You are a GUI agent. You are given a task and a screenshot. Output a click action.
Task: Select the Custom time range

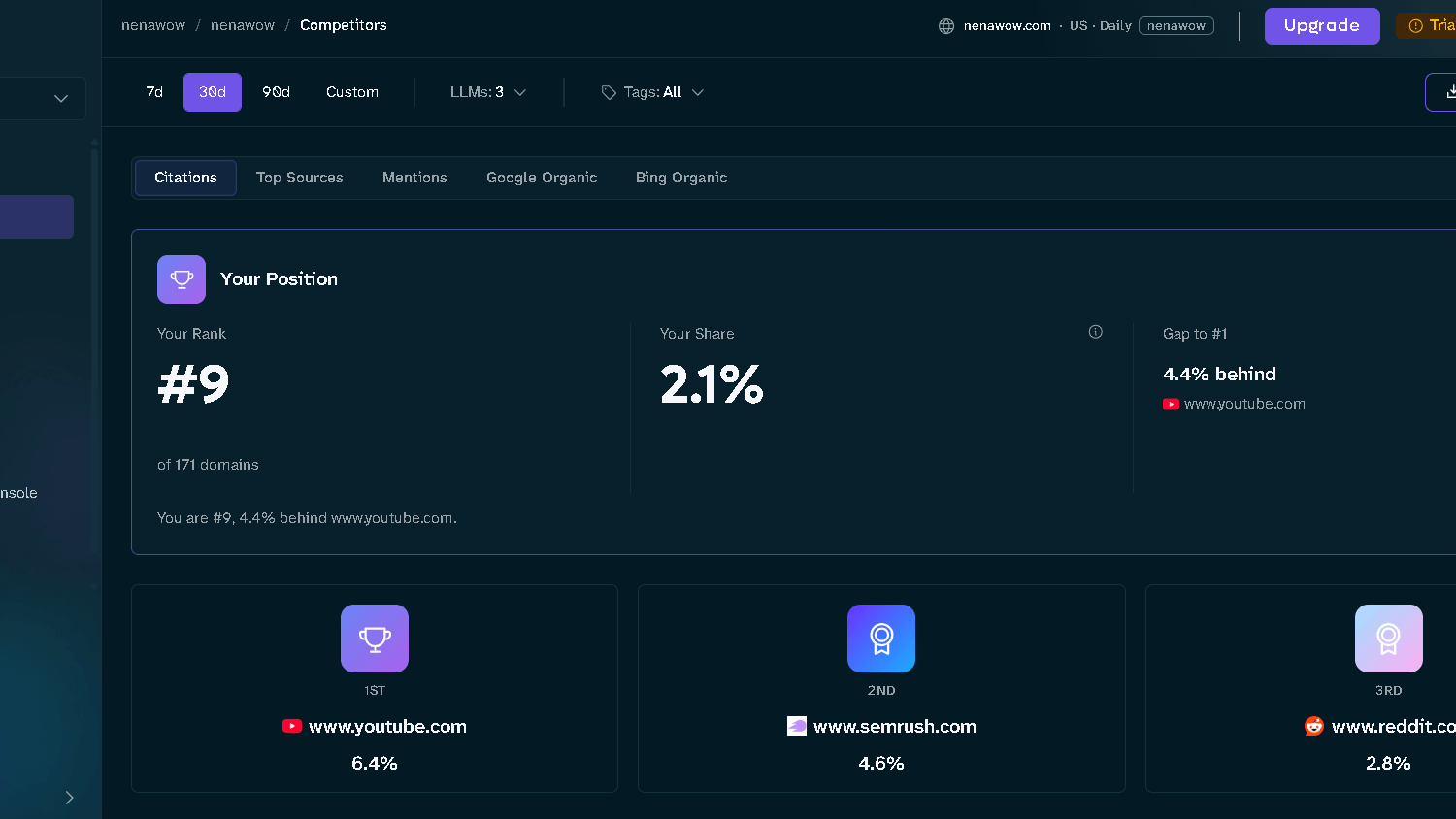[x=352, y=92]
